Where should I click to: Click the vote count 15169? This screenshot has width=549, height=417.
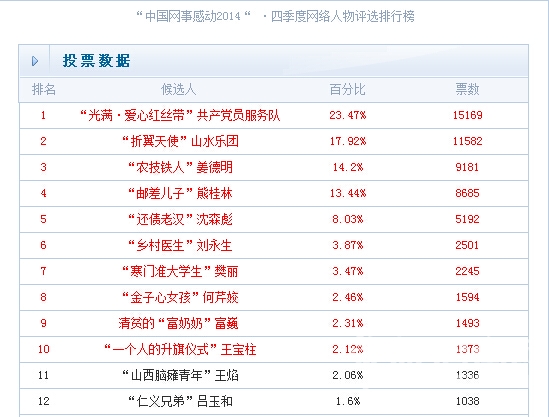[467, 115]
